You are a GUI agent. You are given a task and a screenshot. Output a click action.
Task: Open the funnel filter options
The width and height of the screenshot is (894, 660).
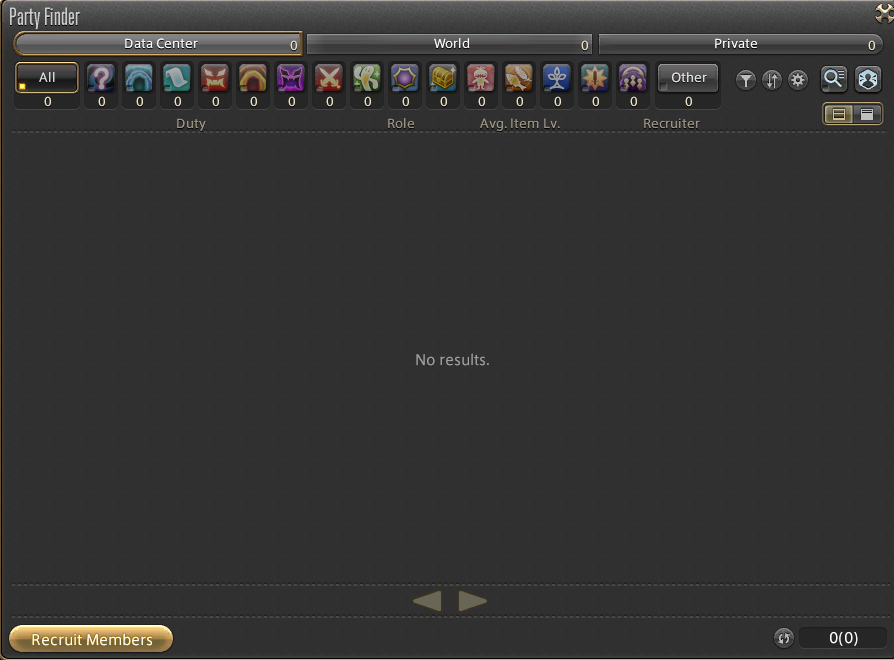coord(746,80)
